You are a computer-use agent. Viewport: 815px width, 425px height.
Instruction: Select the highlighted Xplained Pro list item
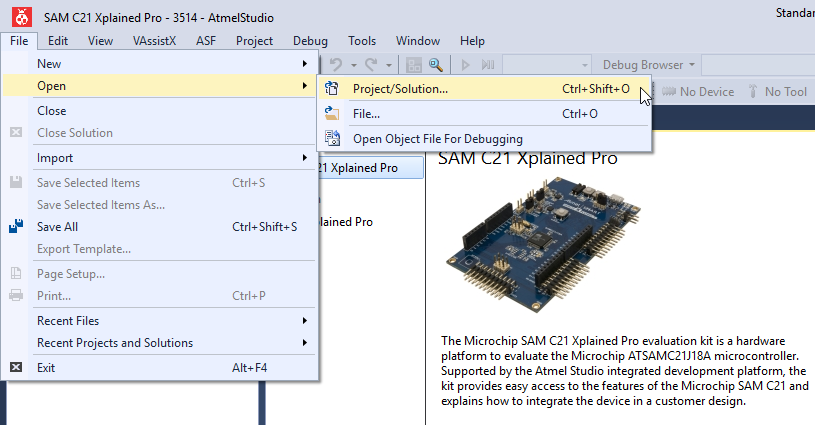coord(371,168)
